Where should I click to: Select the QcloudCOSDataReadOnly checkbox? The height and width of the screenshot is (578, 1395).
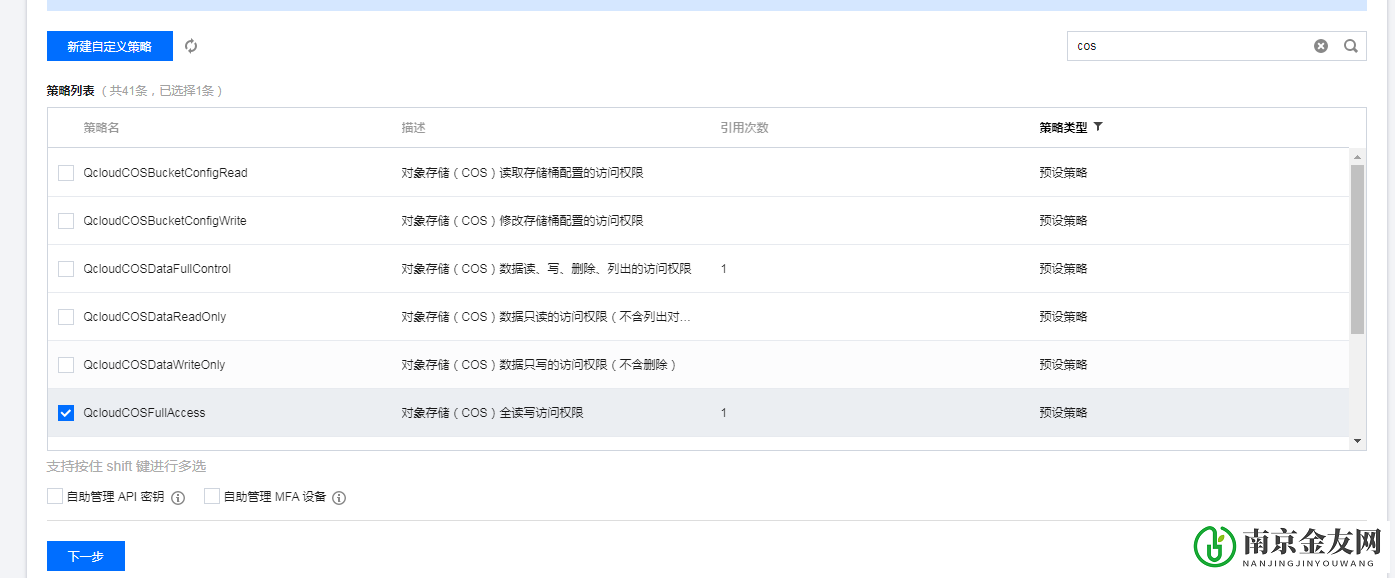pyautogui.click(x=66, y=317)
